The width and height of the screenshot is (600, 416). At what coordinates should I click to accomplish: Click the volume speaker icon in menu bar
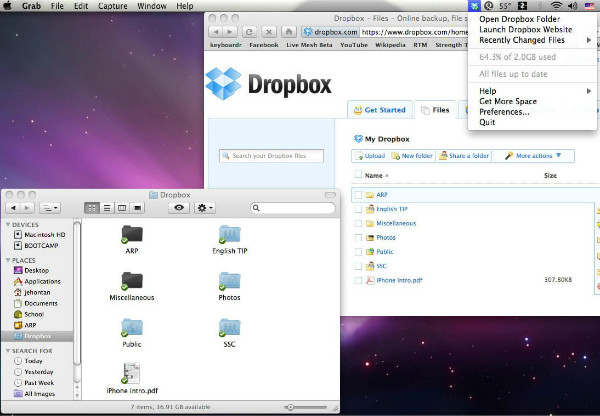[x=572, y=6]
